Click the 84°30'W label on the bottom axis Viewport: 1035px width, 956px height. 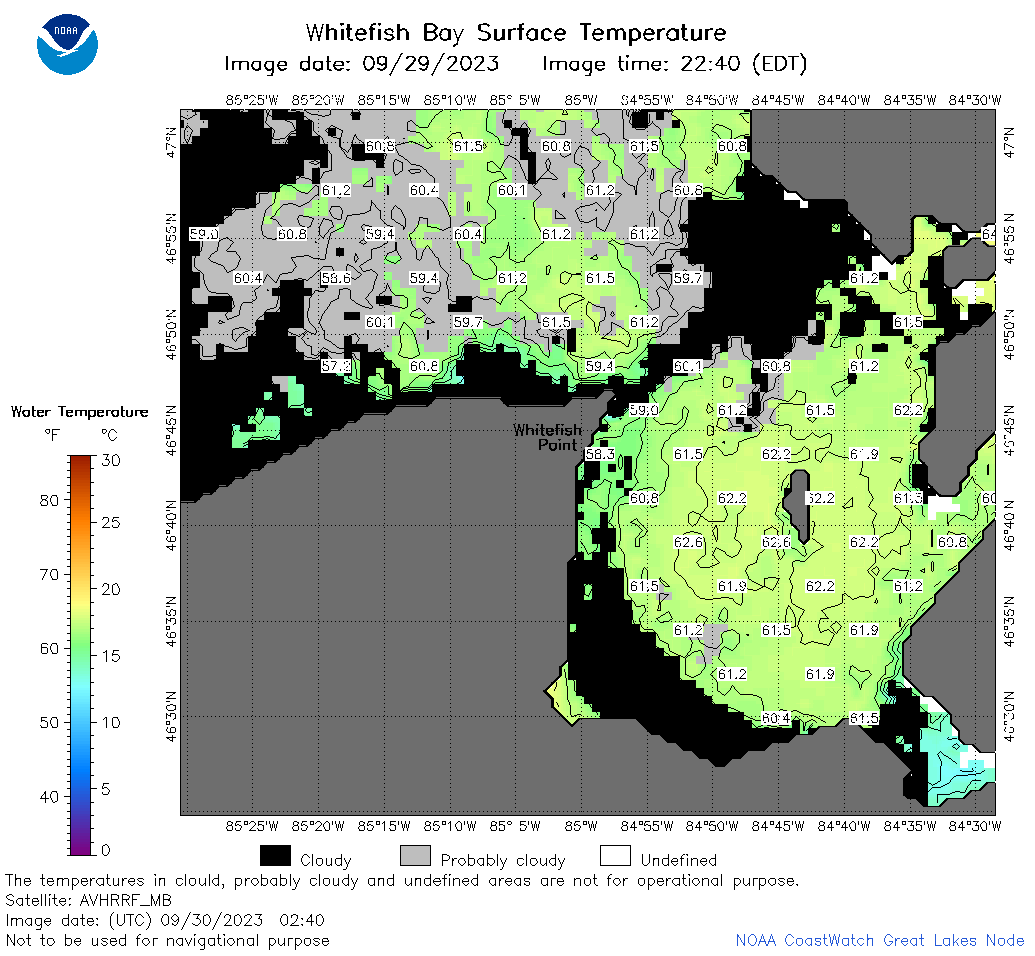975,826
